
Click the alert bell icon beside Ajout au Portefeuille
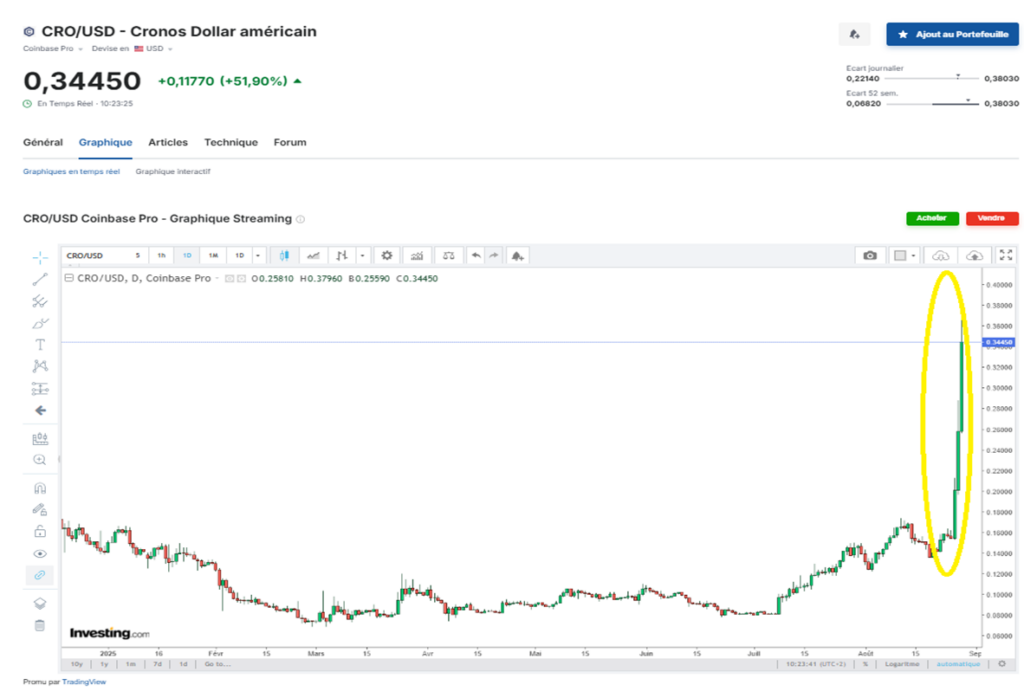click(x=855, y=34)
